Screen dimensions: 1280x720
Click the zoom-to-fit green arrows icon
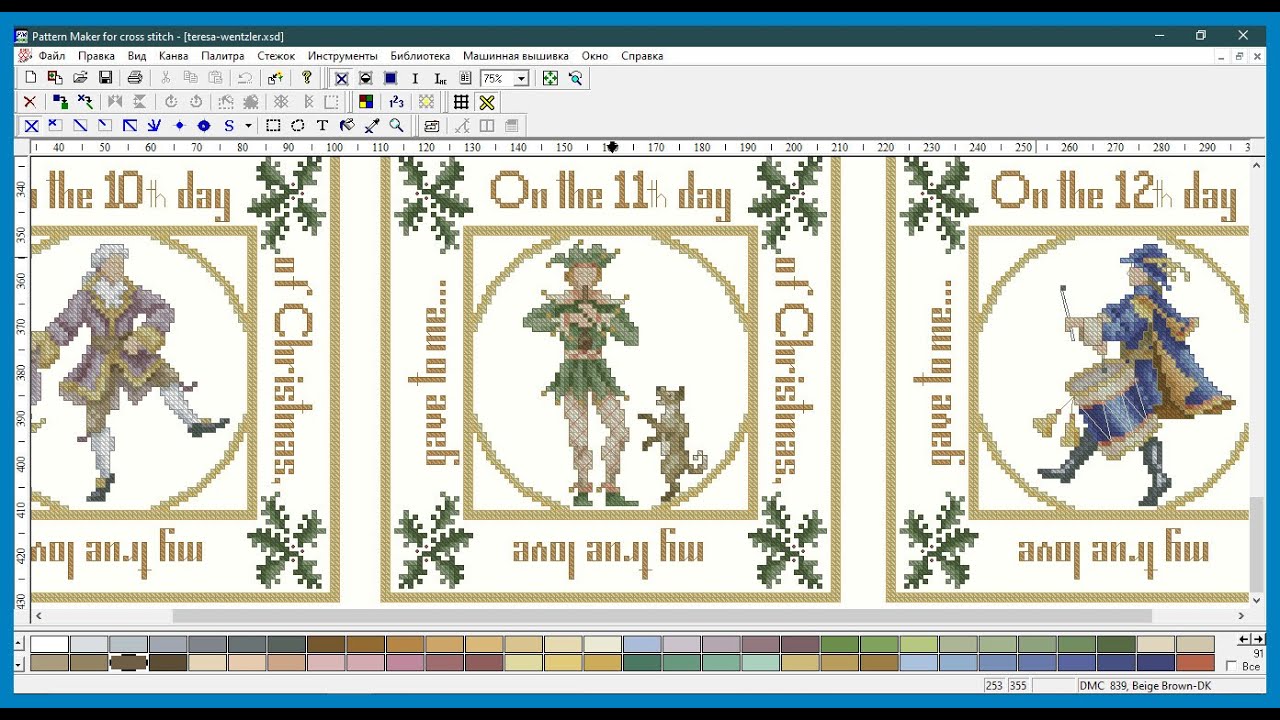pos(550,78)
